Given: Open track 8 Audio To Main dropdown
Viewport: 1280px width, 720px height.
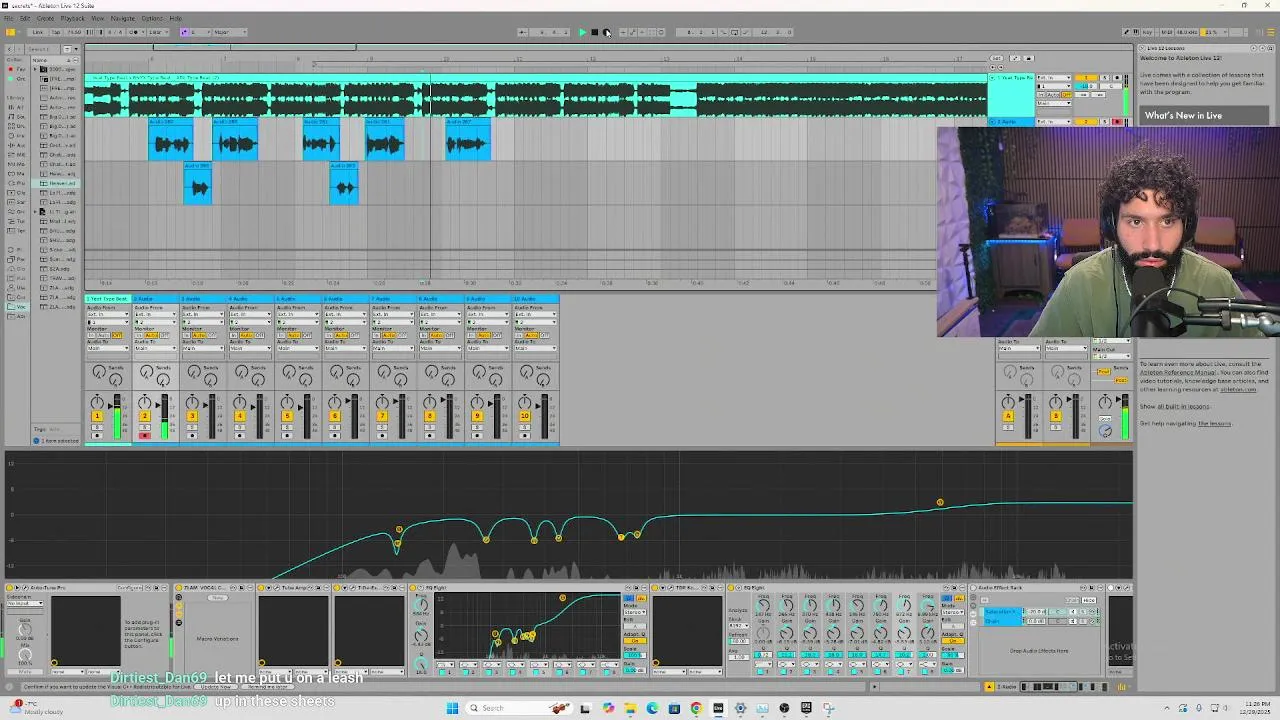Looking at the screenshot, I should (440, 348).
